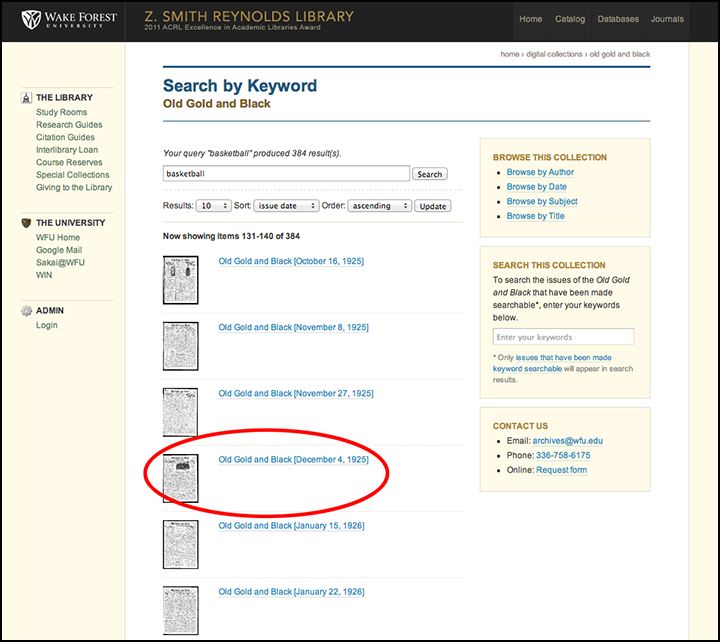Open the Order ascending dropdown
Image resolution: width=720 pixels, height=642 pixels.
[x=379, y=206]
